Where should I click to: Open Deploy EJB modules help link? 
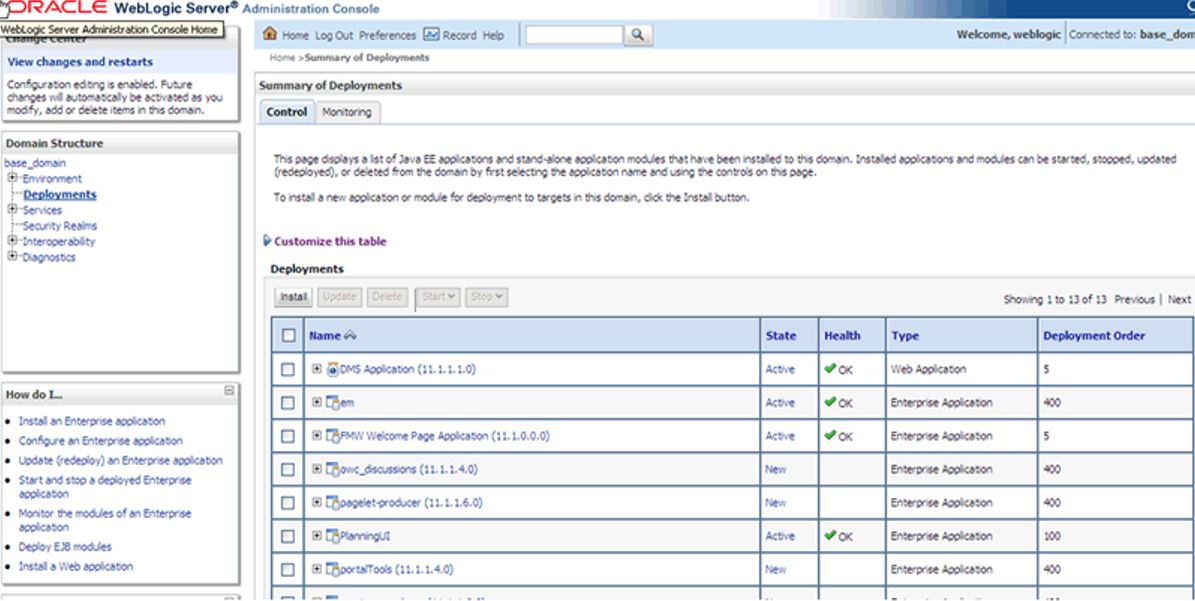pyautogui.click(x=65, y=547)
